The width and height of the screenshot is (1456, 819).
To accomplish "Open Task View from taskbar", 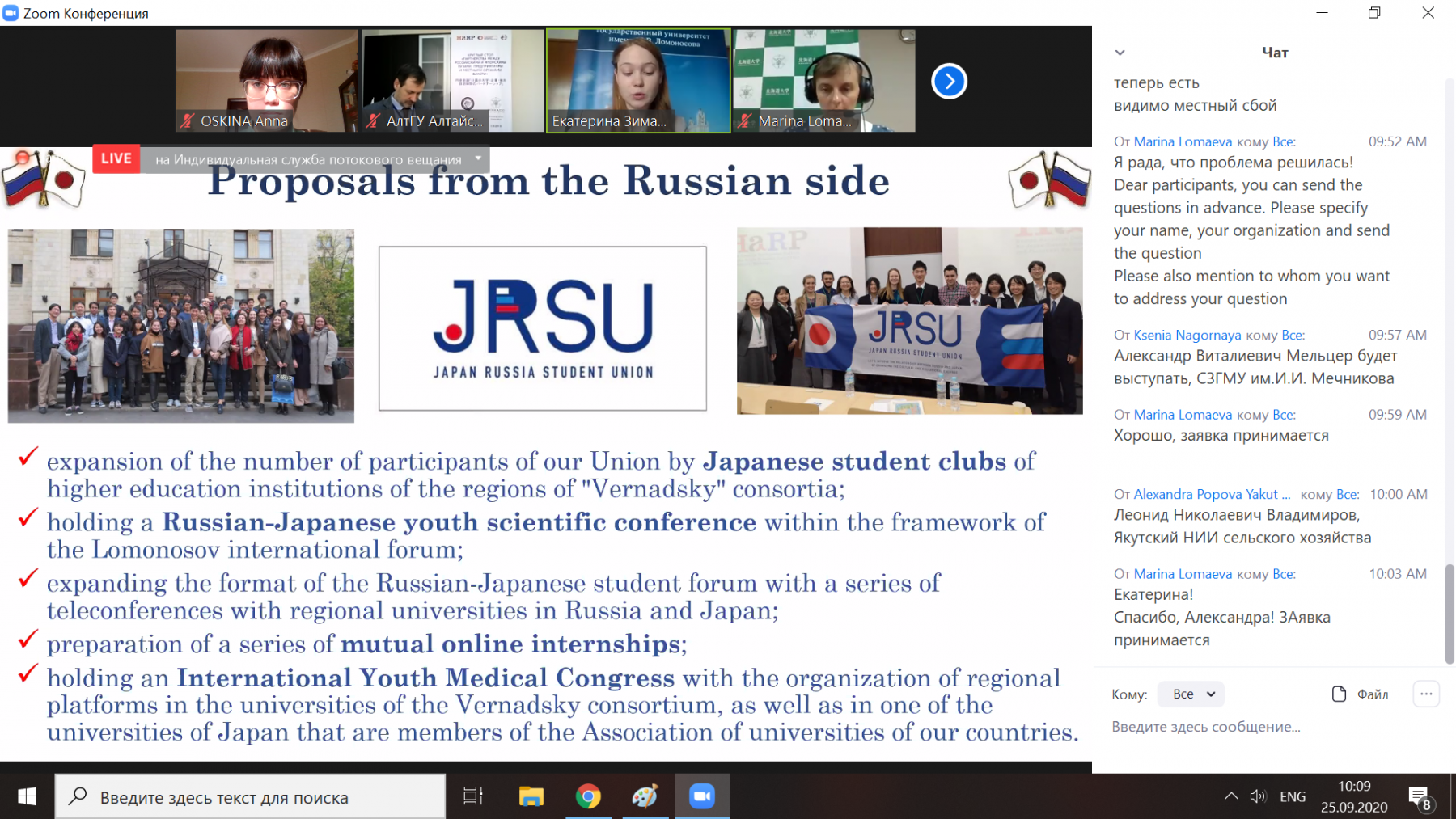I will point(473,796).
